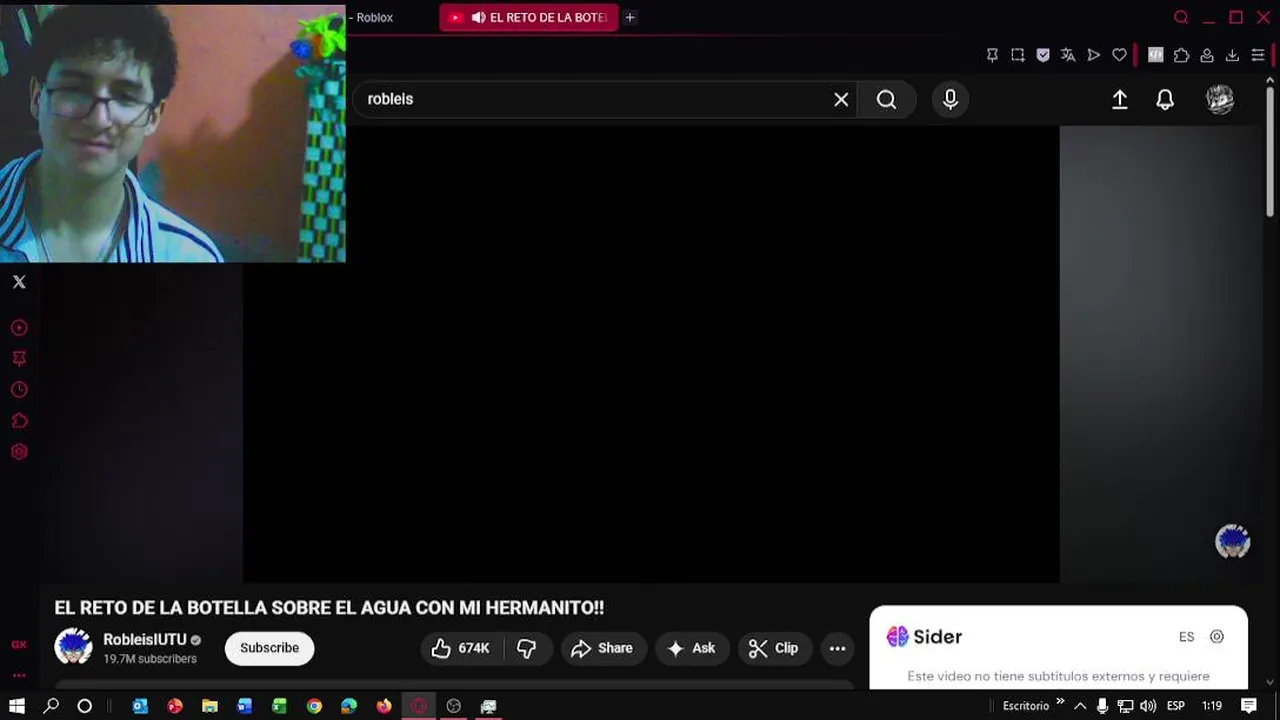Open the Windows Start menu

coord(17,706)
